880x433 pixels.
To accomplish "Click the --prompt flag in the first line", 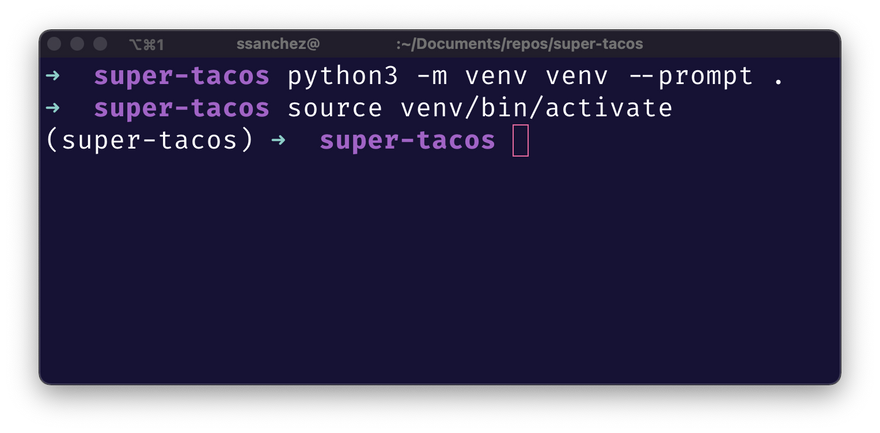I will [x=691, y=77].
